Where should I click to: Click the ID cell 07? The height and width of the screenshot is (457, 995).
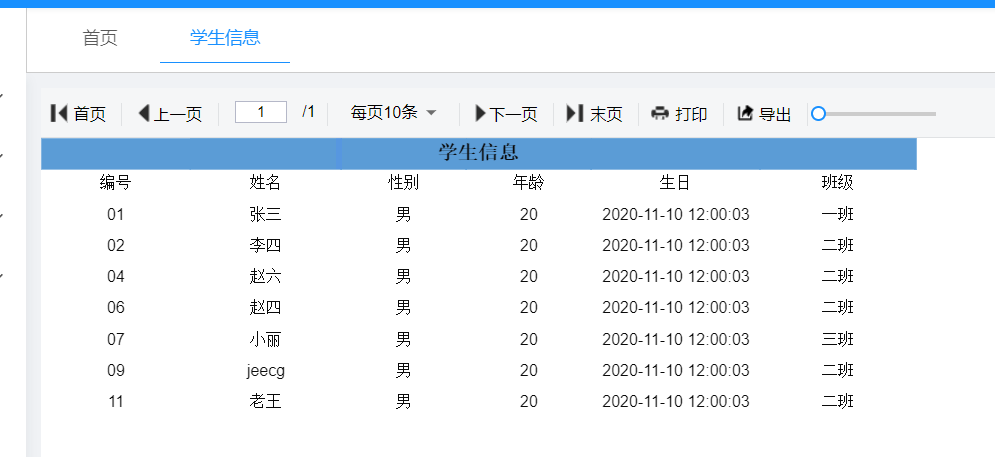click(115, 339)
